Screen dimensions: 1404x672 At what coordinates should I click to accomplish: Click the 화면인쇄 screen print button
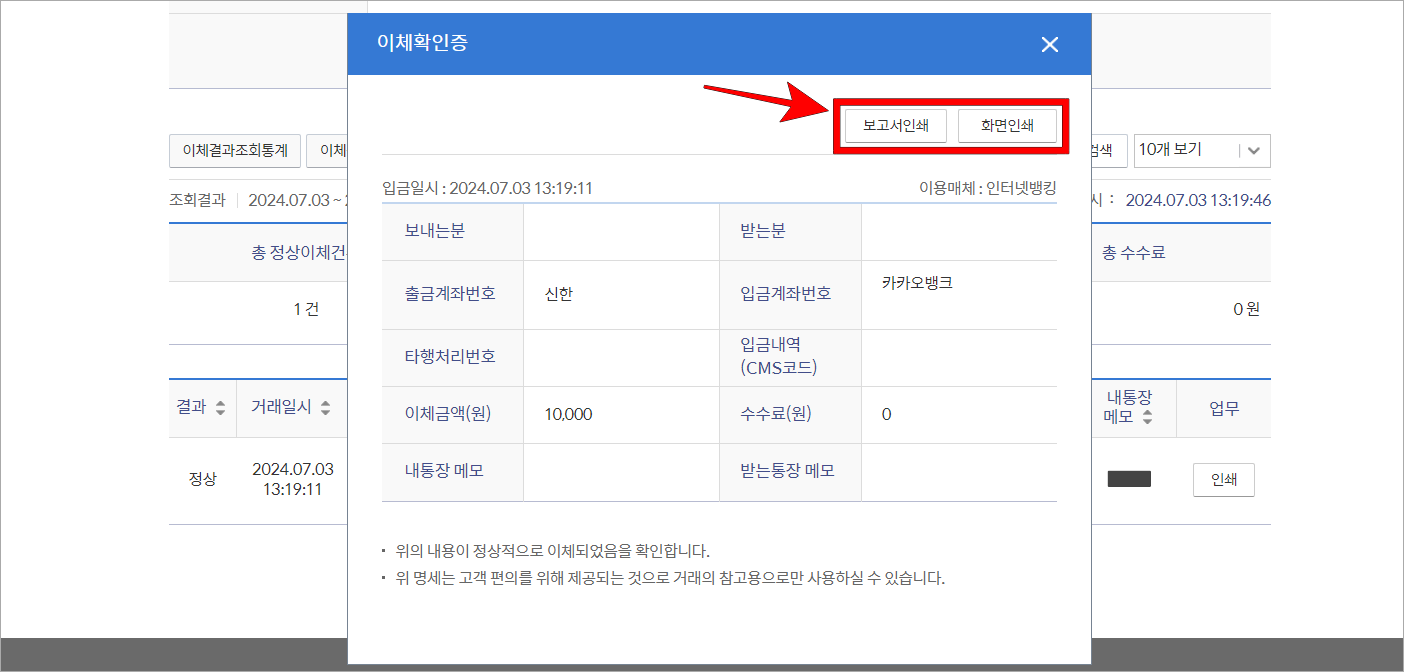[1008, 125]
